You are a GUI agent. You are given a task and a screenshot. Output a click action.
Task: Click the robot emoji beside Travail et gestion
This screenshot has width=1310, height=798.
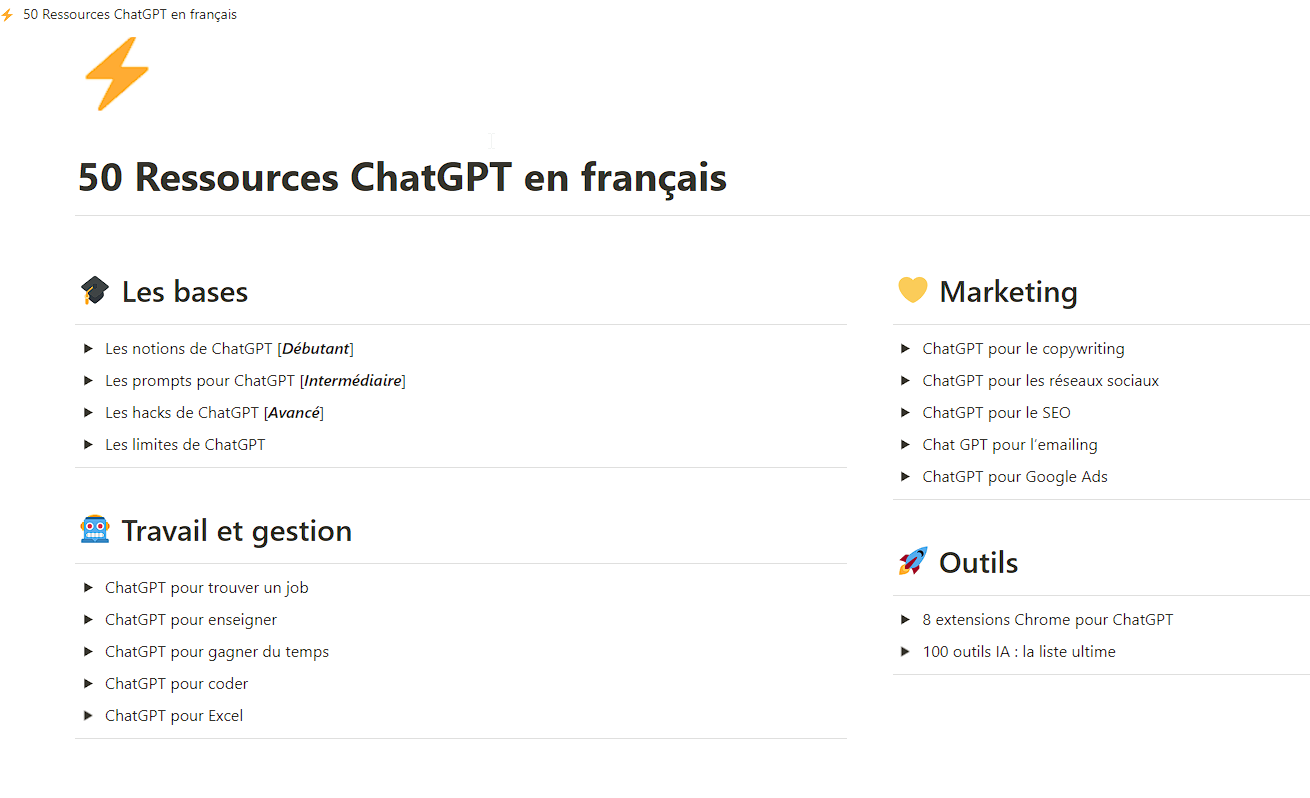pos(95,530)
